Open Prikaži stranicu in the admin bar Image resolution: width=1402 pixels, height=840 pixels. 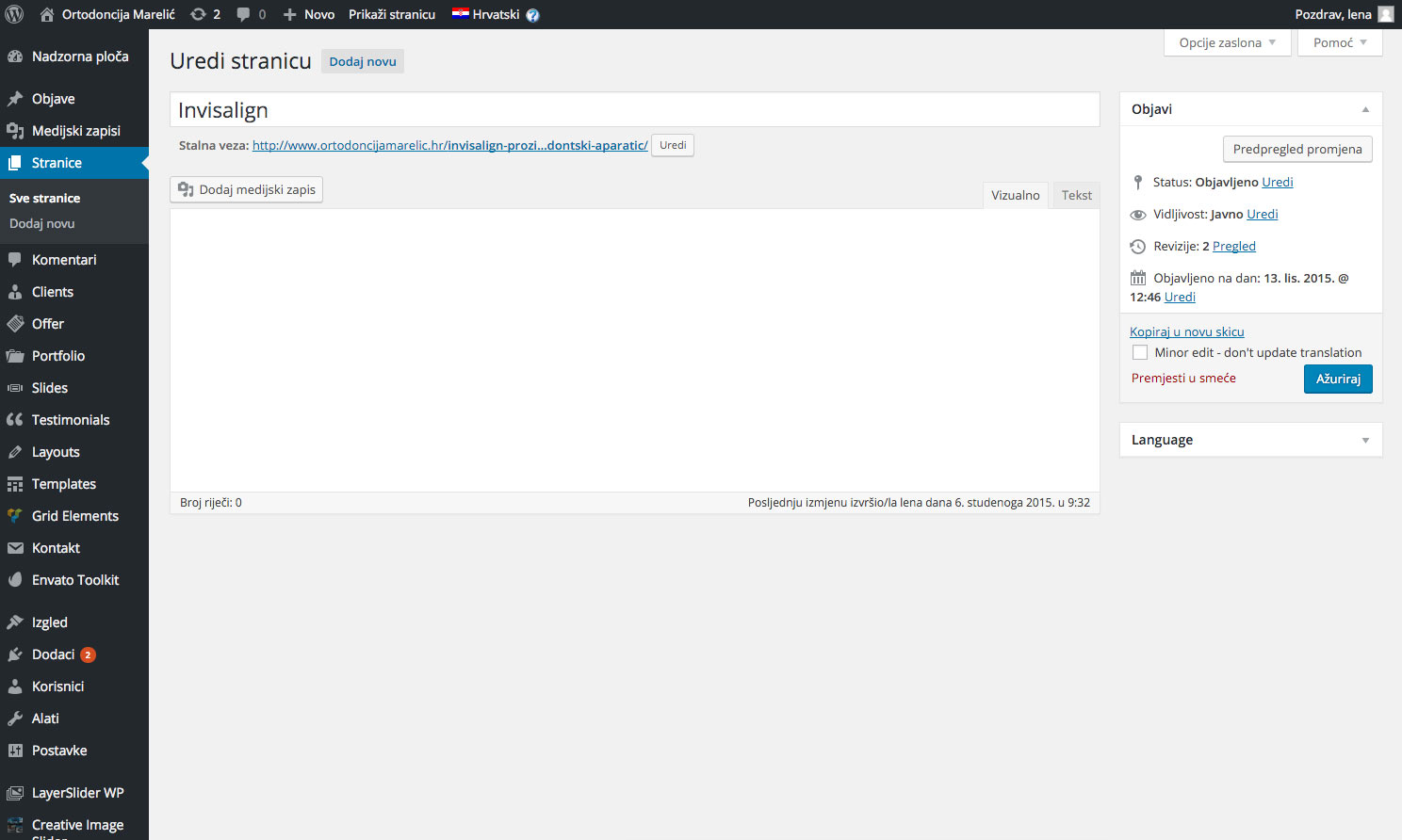coord(392,14)
